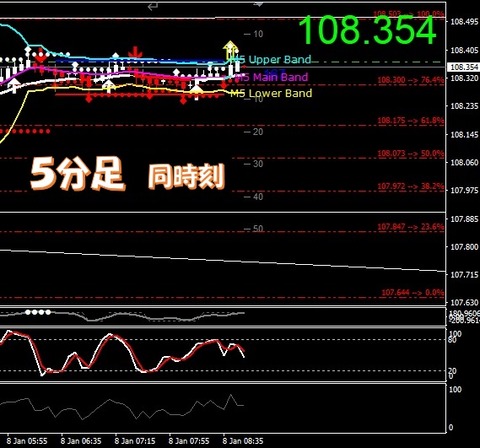Click the pips scale mark 40
This screenshot has height=448, width=480.
point(254,197)
